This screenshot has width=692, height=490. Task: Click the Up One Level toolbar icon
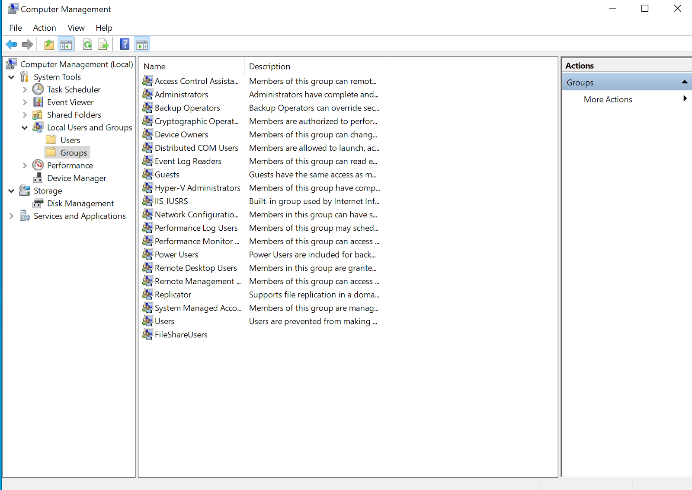(49, 45)
